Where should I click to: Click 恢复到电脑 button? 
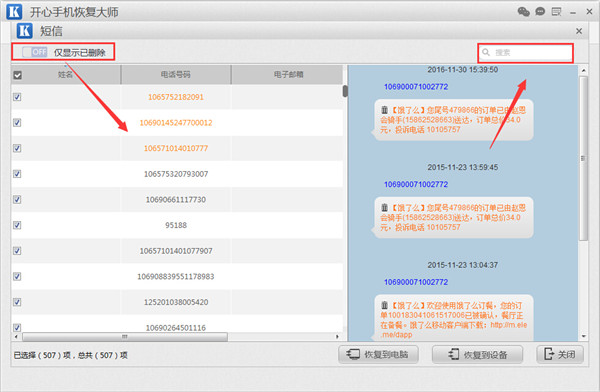pos(378,354)
